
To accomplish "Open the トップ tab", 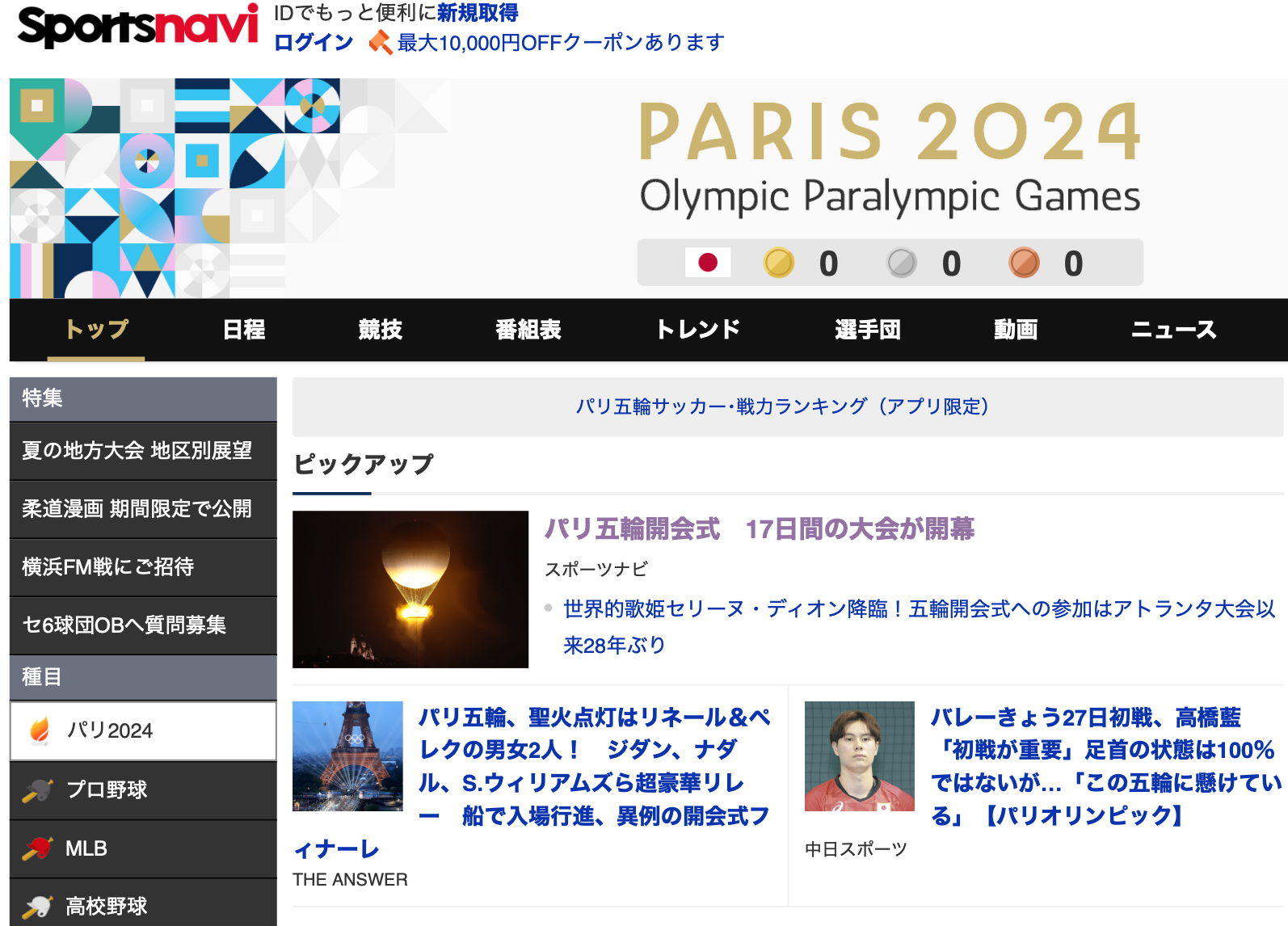I will click(96, 330).
